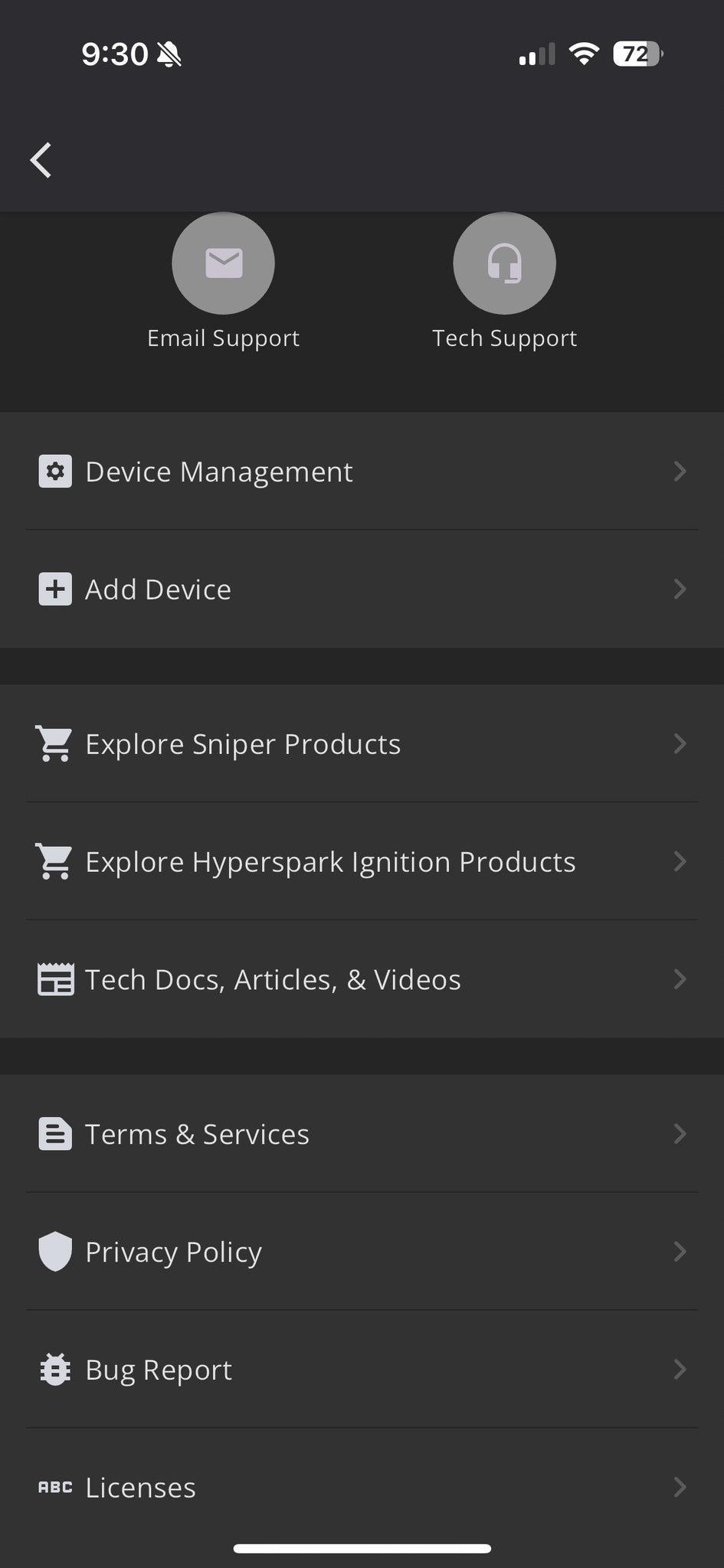Open the Privacy Policy link
Image resolution: width=724 pixels, height=1568 pixels.
click(x=173, y=1252)
